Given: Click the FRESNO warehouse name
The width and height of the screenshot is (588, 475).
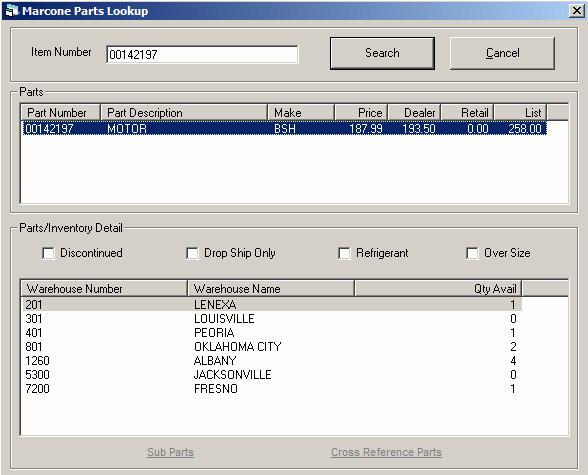Looking at the screenshot, I should click(x=216, y=388).
